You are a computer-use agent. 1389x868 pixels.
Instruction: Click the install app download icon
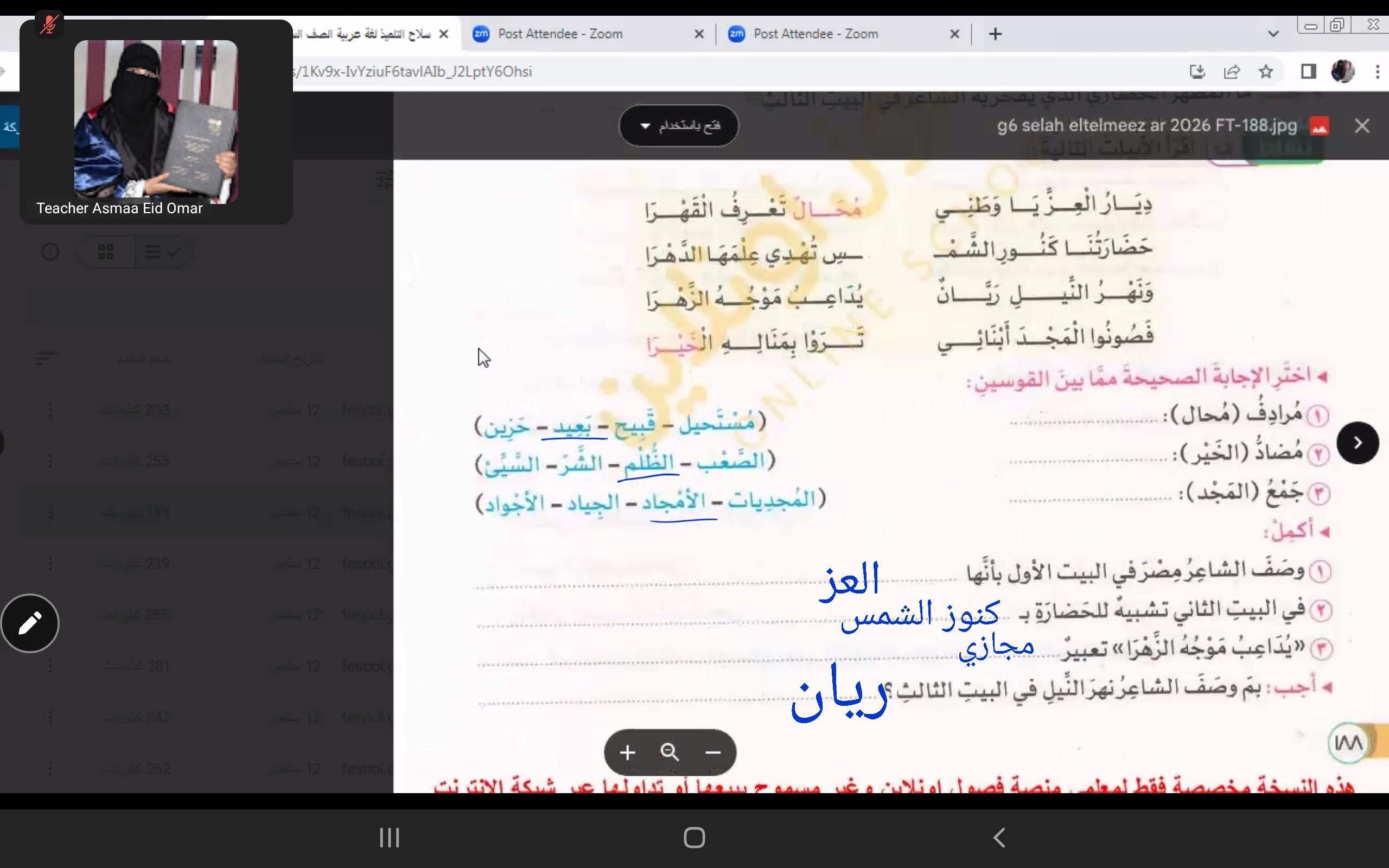tap(1197, 72)
